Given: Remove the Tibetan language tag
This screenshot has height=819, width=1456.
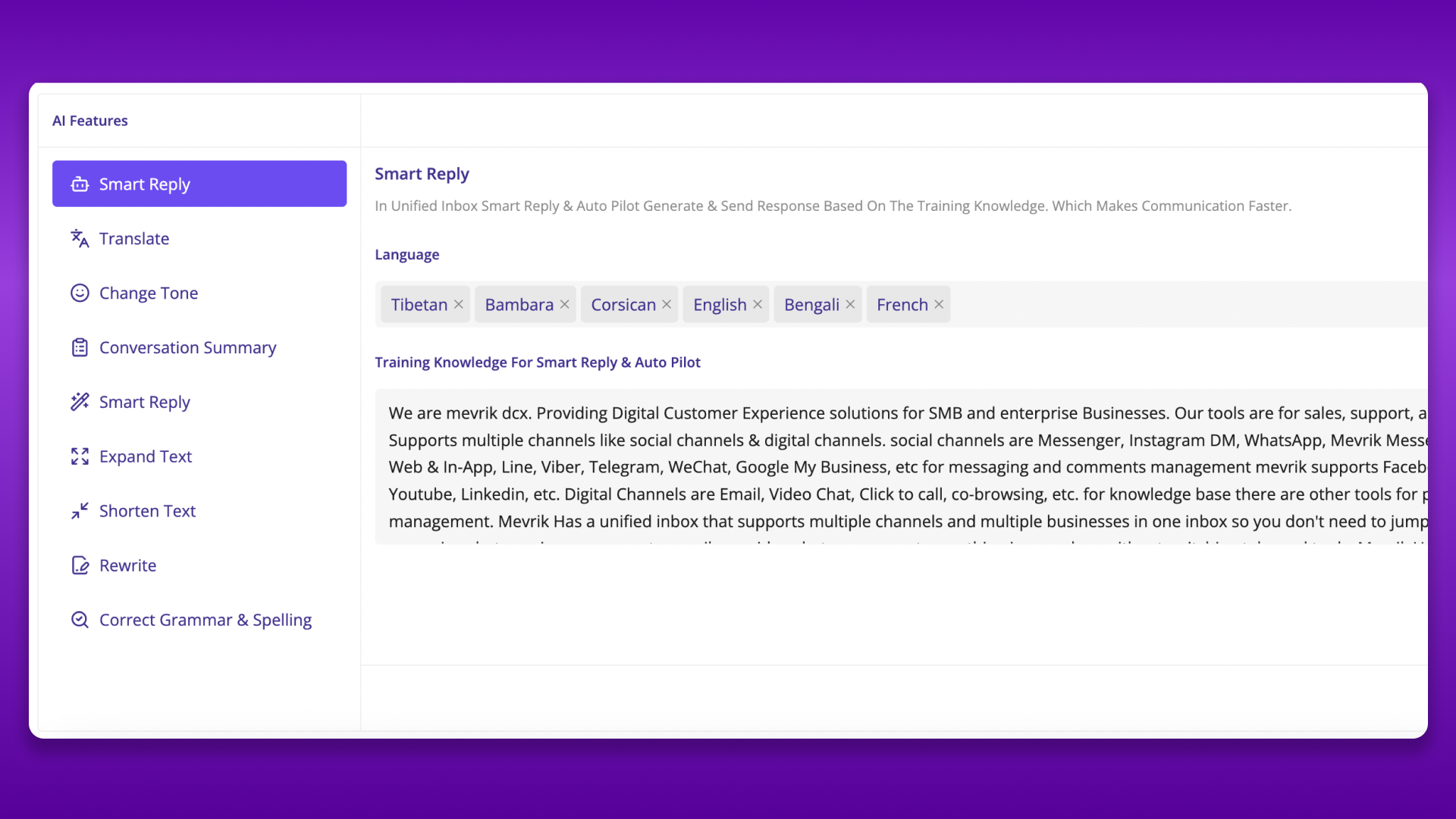Looking at the screenshot, I should [x=459, y=305].
